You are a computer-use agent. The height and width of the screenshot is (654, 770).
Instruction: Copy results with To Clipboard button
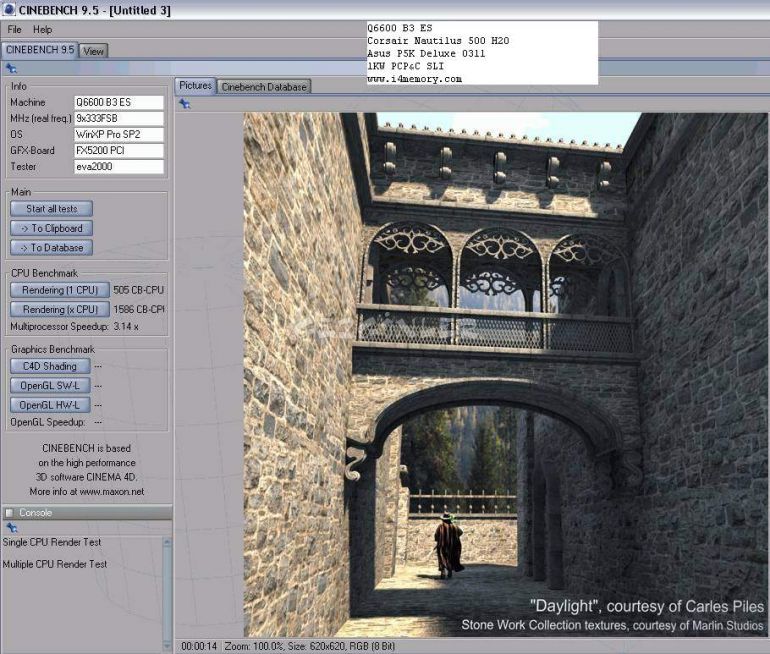click(x=51, y=228)
